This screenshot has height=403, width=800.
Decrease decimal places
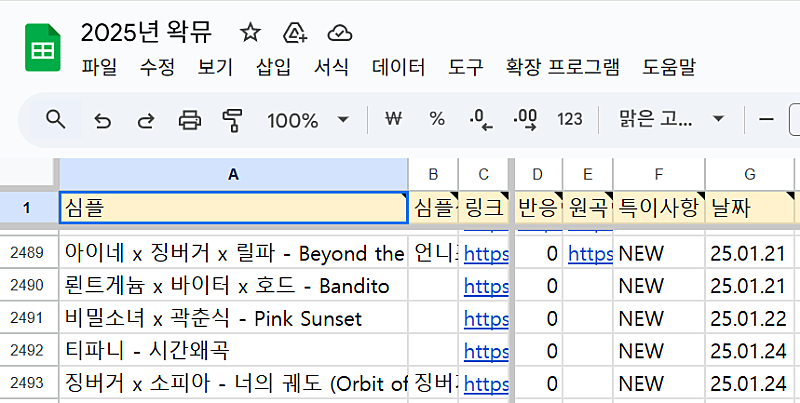481,120
